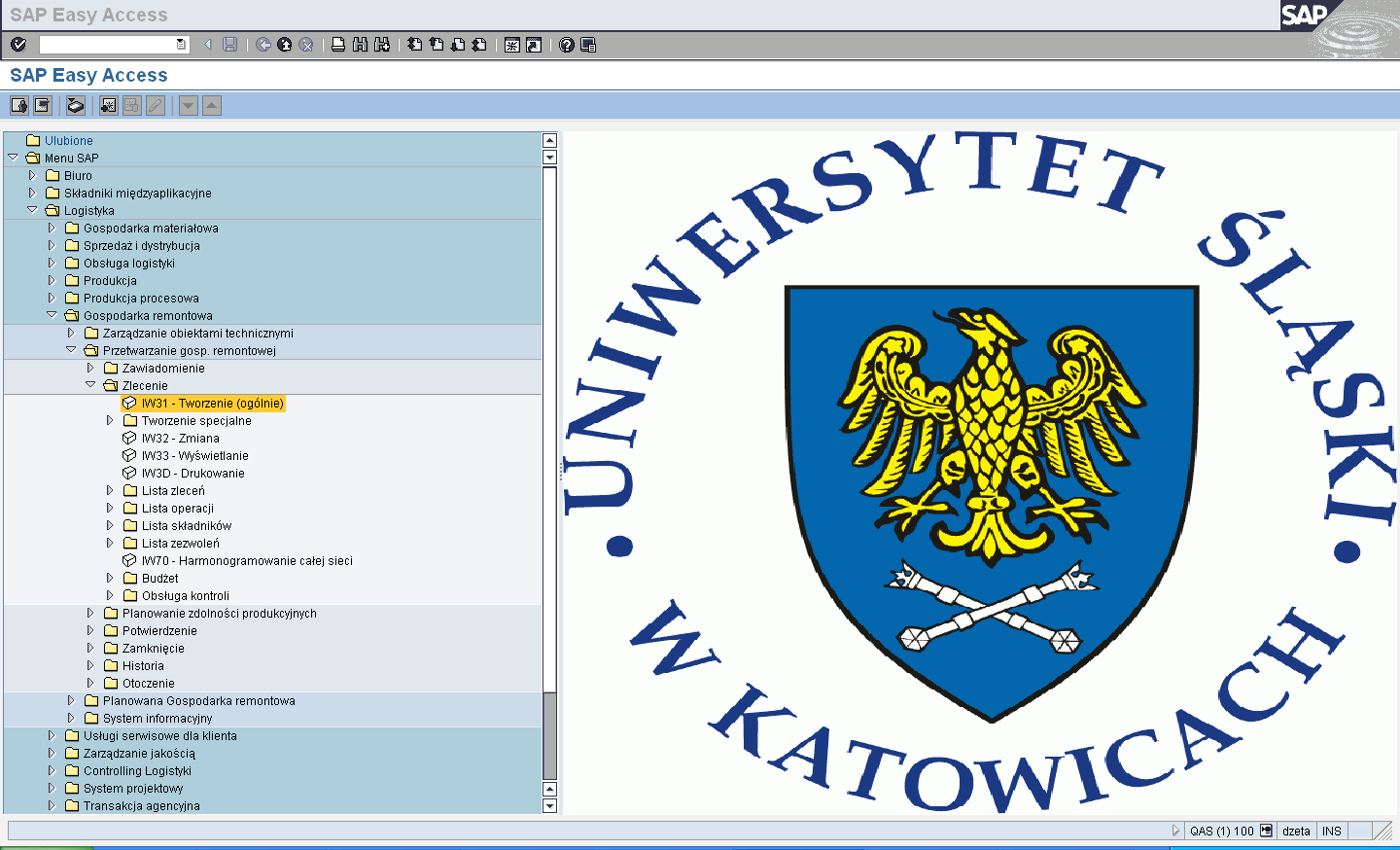This screenshot has width=1400, height=850.
Task: Click the Move Favorites Down arrow
Action: pos(189,105)
